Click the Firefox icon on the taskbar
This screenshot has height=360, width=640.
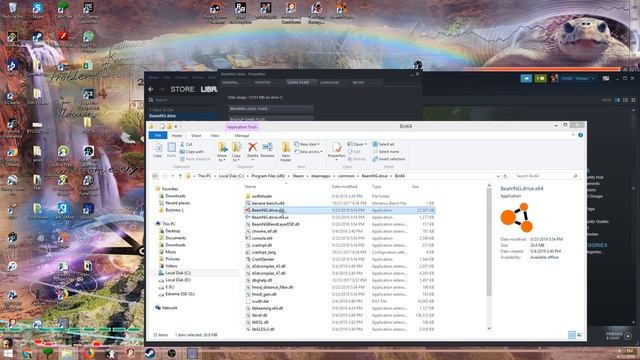89,353
